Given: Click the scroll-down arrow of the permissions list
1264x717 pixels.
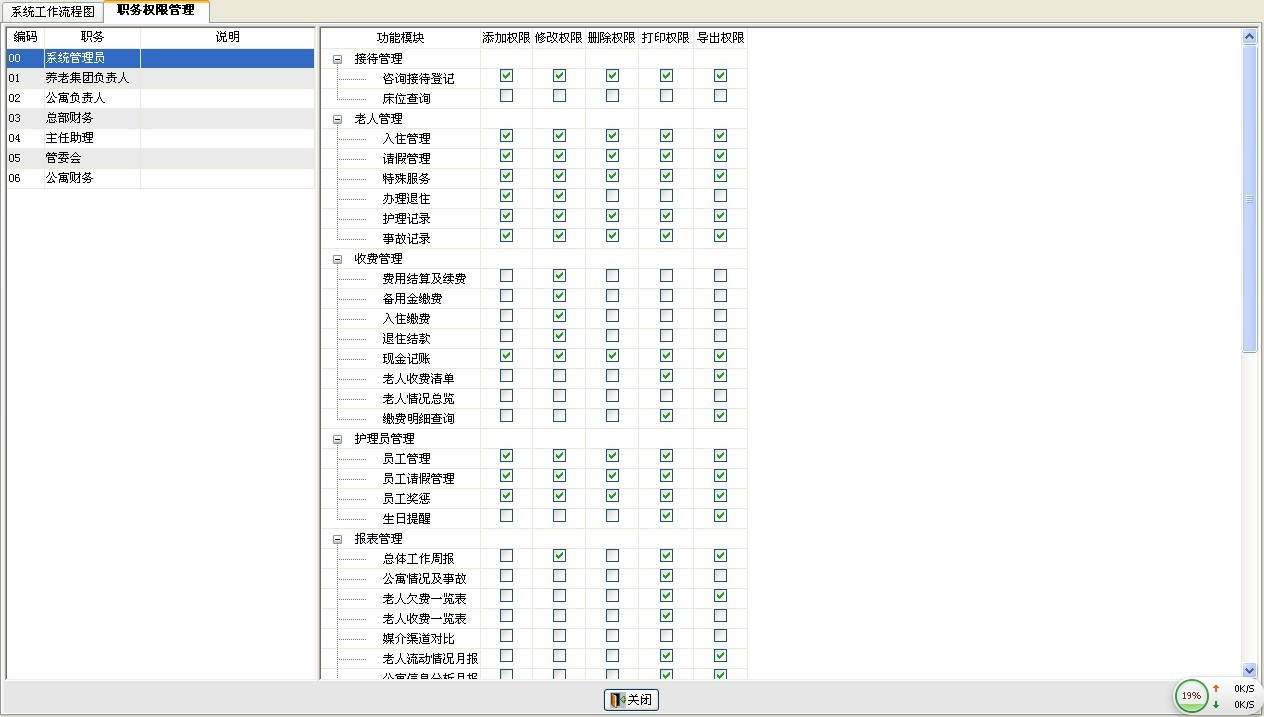Looking at the screenshot, I should click(1249, 670).
